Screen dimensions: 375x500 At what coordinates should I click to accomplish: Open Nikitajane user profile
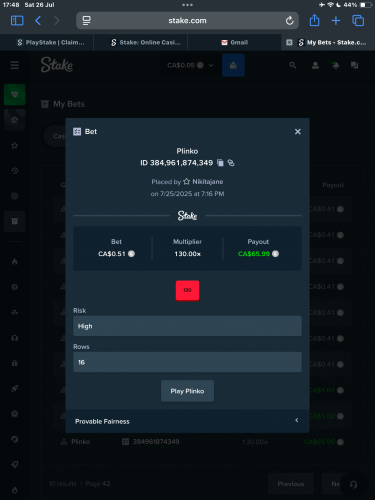(x=207, y=182)
